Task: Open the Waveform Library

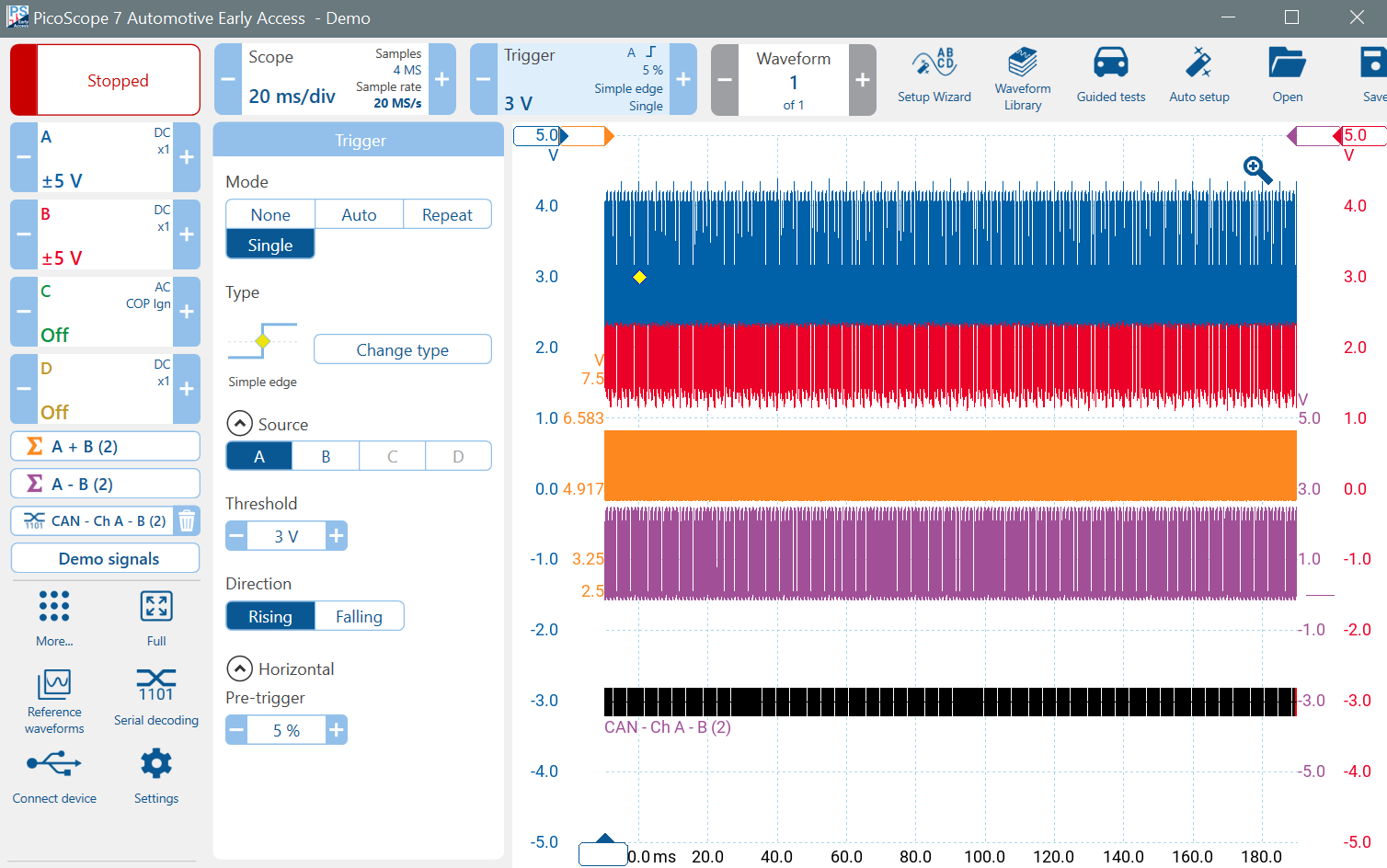Action: [x=1023, y=79]
